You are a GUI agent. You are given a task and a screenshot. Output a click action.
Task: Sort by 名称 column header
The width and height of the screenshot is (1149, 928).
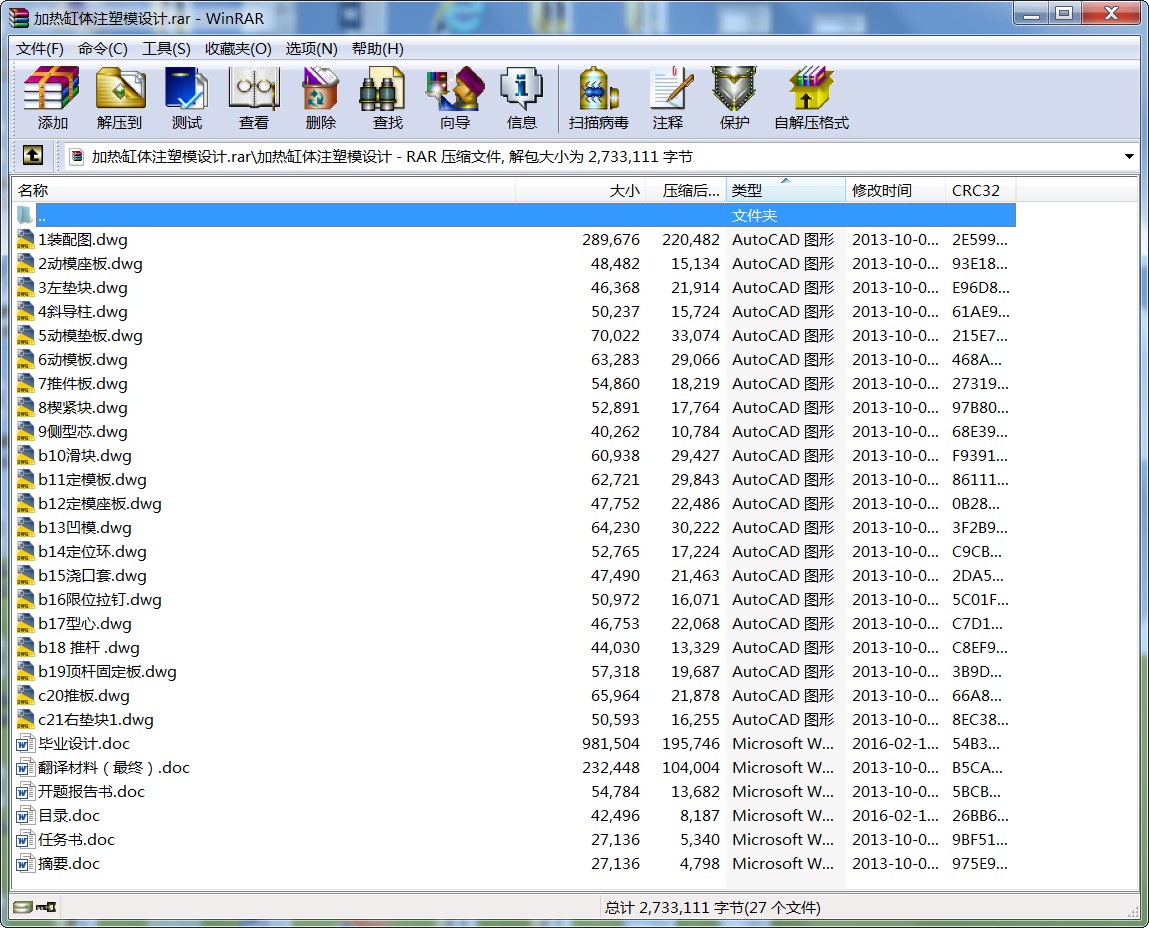coord(264,191)
